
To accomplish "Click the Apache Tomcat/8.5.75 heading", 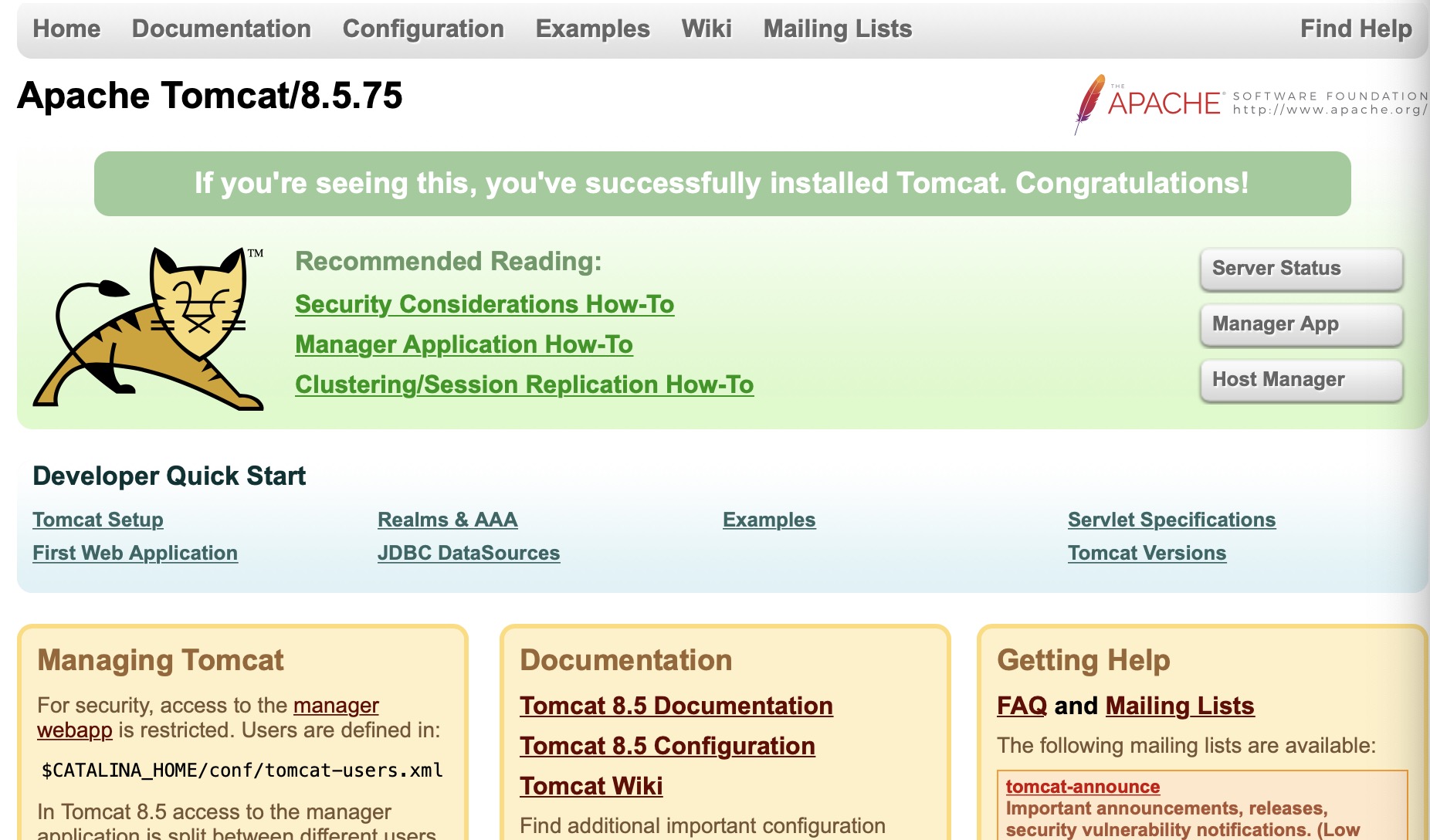I will [x=210, y=96].
